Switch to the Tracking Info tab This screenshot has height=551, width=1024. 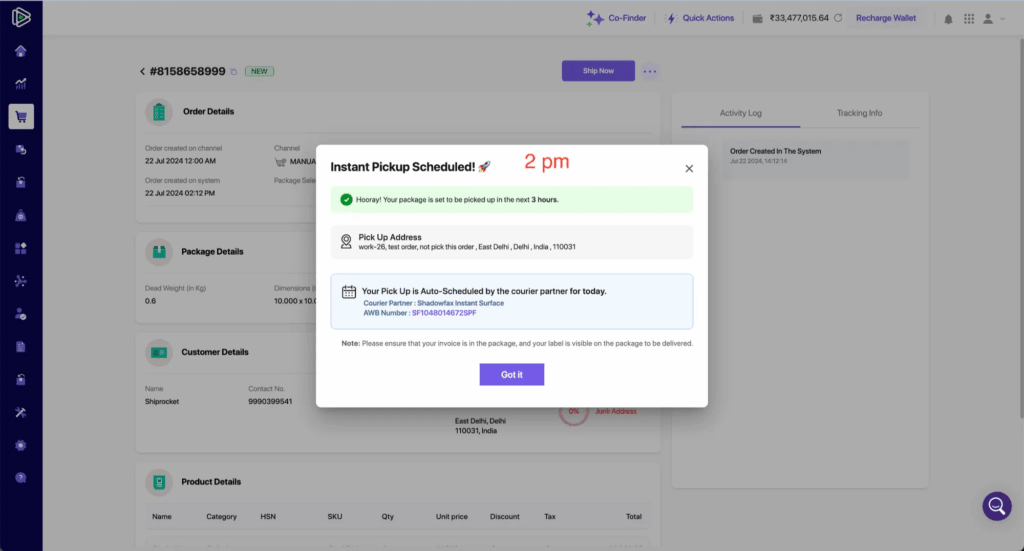[859, 113]
